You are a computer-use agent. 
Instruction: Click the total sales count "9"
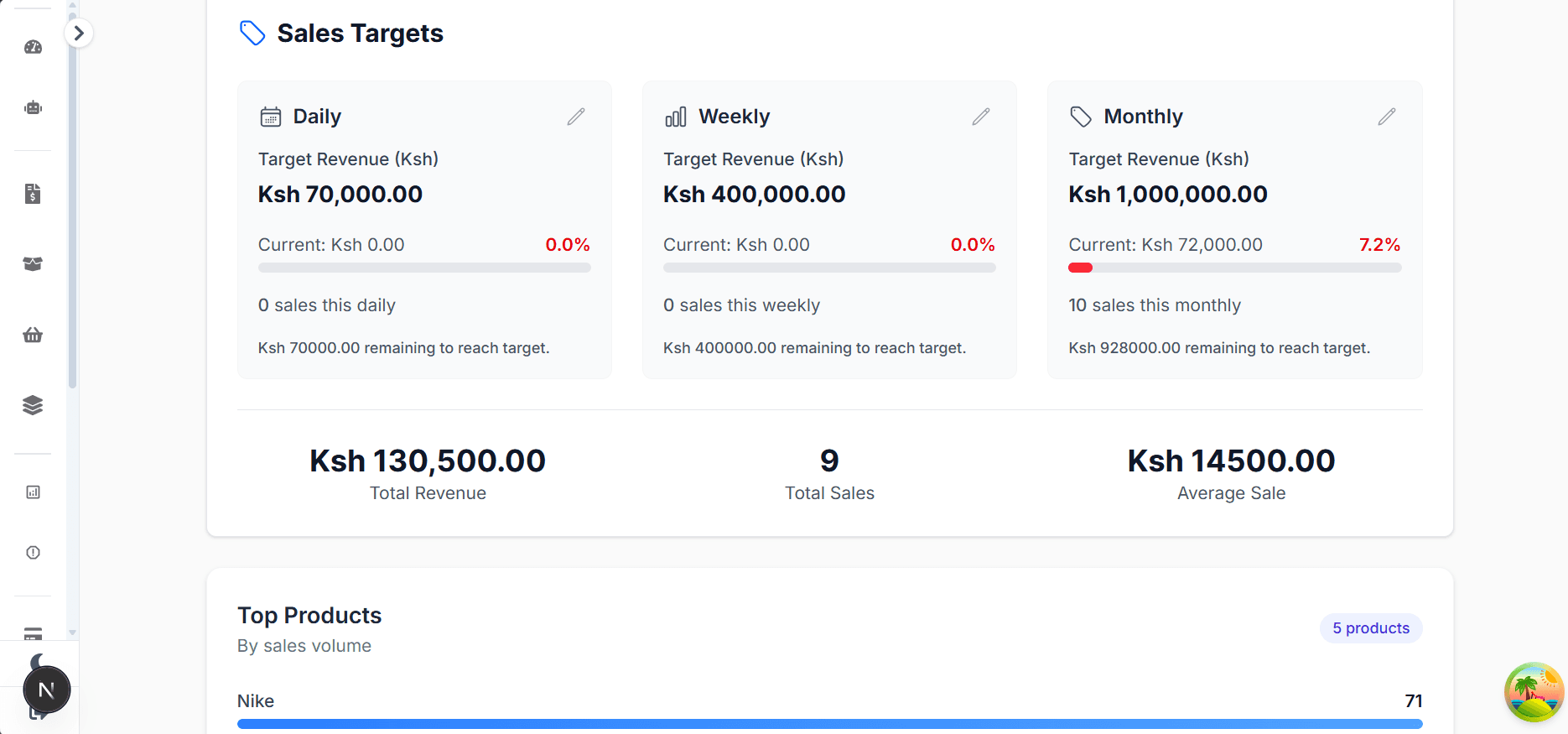[829, 461]
